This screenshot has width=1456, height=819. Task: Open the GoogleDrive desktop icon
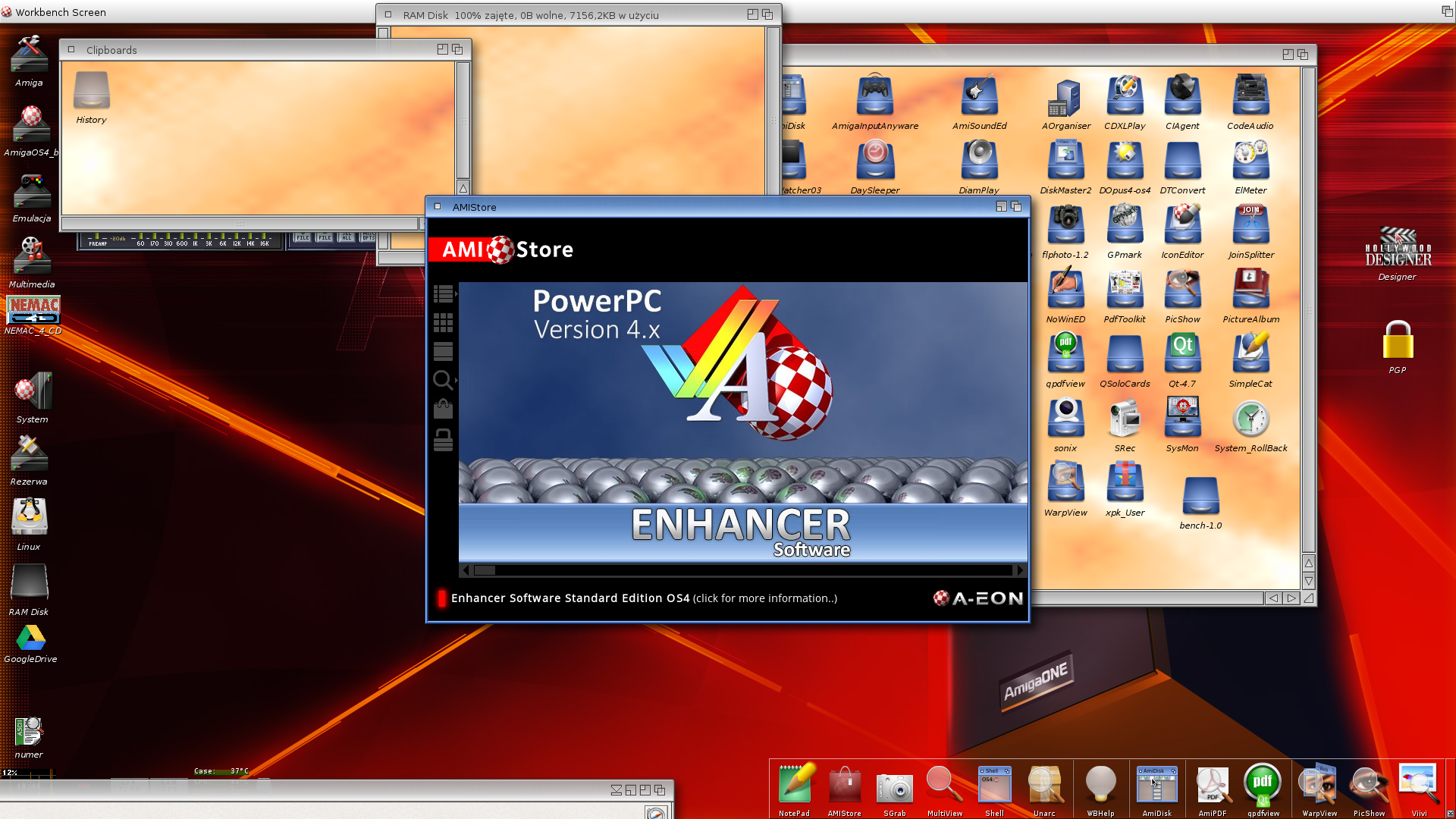[x=31, y=644]
